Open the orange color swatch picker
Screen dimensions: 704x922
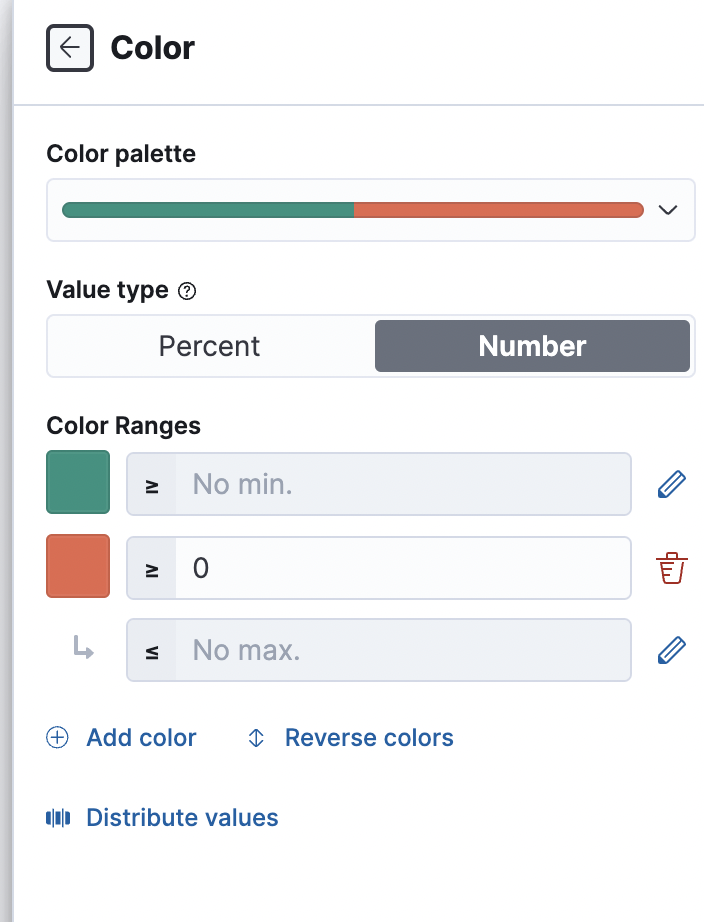pyautogui.click(x=78, y=566)
